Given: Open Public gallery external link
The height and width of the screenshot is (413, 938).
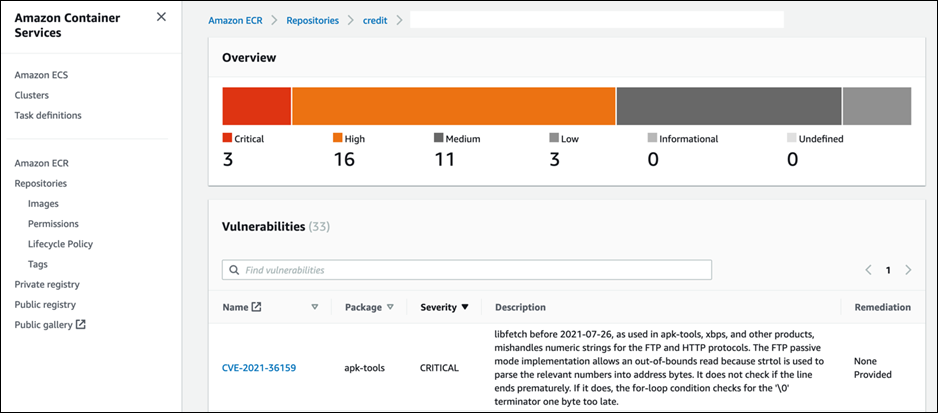Looking at the screenshot, I should click(x=50, y=325).
